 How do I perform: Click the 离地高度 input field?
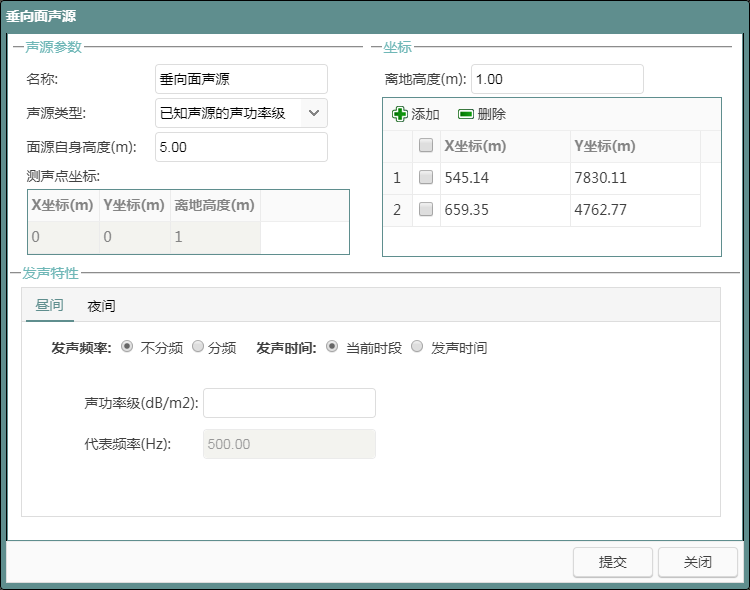[x=556, y=79]
